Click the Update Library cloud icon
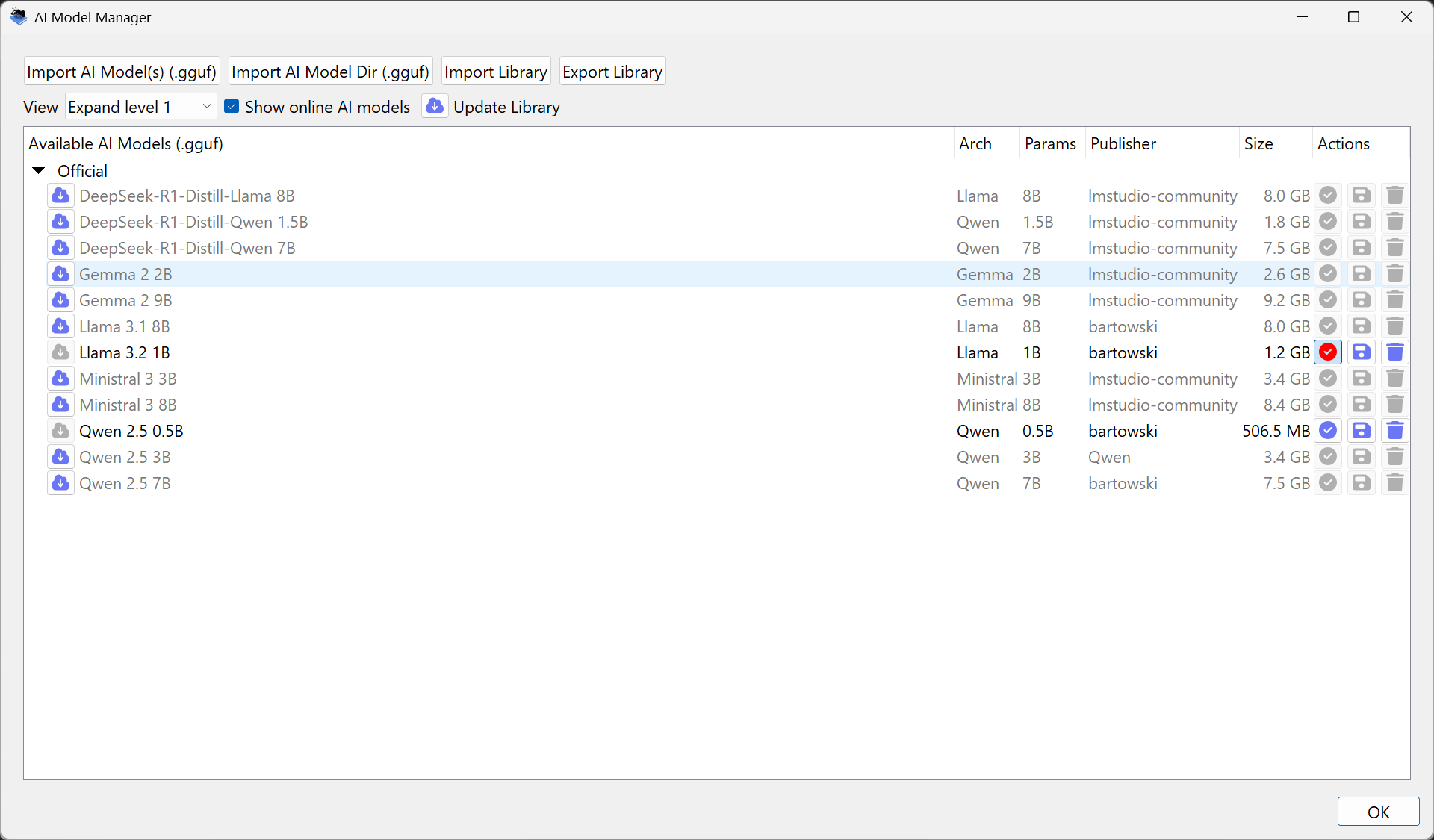This screenshot has height=840, width=1434. [x=435, y=107]
